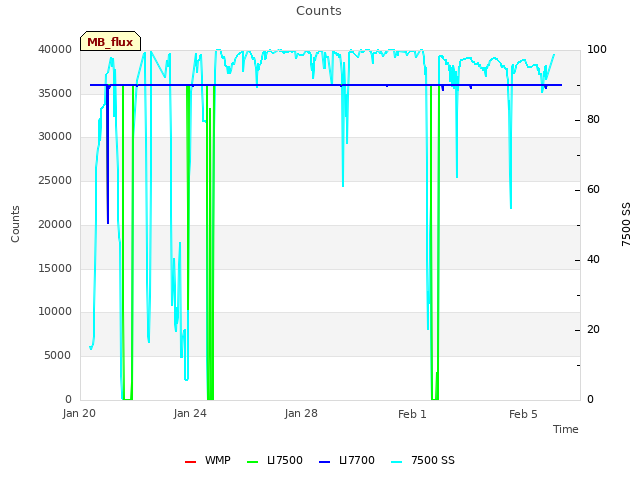Click the 20 right axis tick label
Viewport: 640px width, 480px height.
point(593,330)
